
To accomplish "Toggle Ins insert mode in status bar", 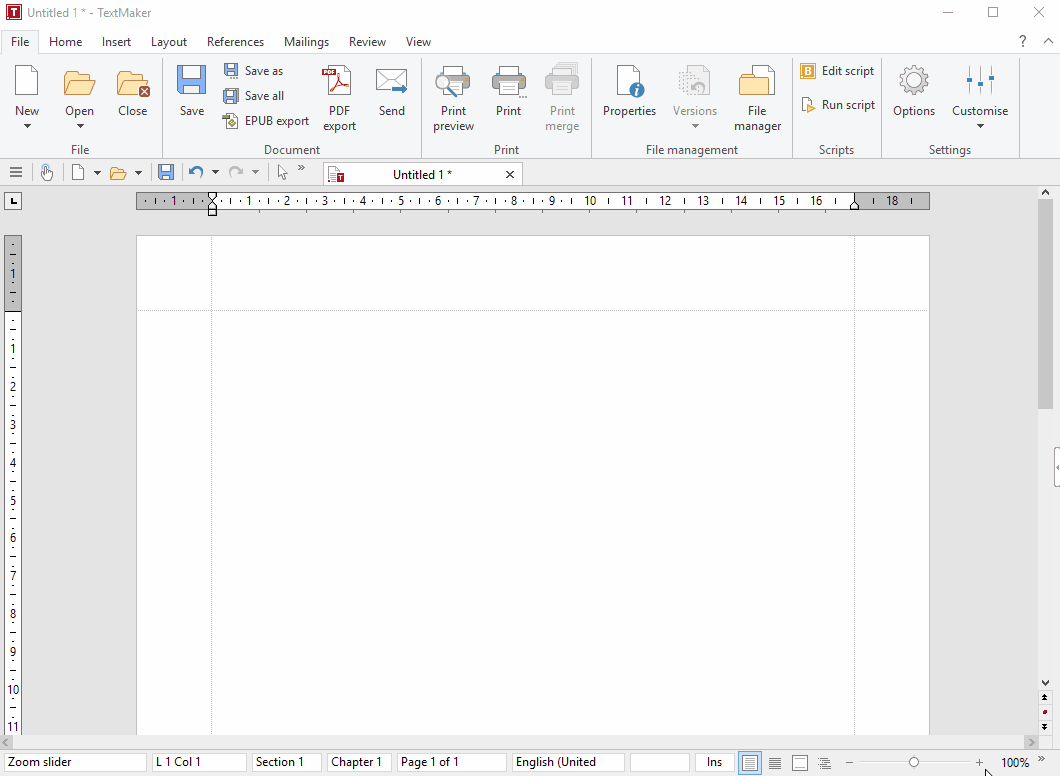I will tap(714, 762).
